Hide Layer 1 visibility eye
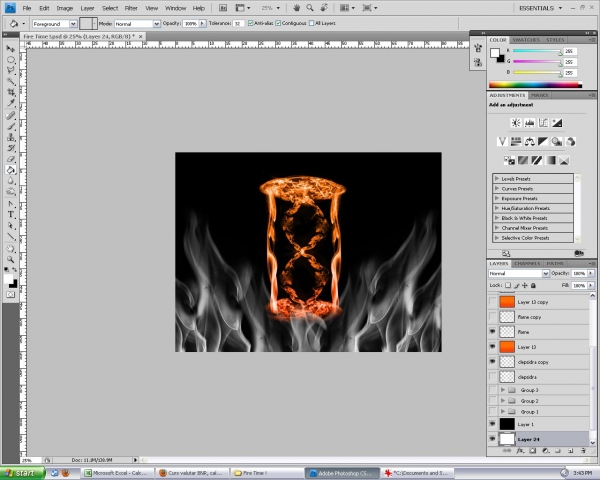 click(492, 424)
